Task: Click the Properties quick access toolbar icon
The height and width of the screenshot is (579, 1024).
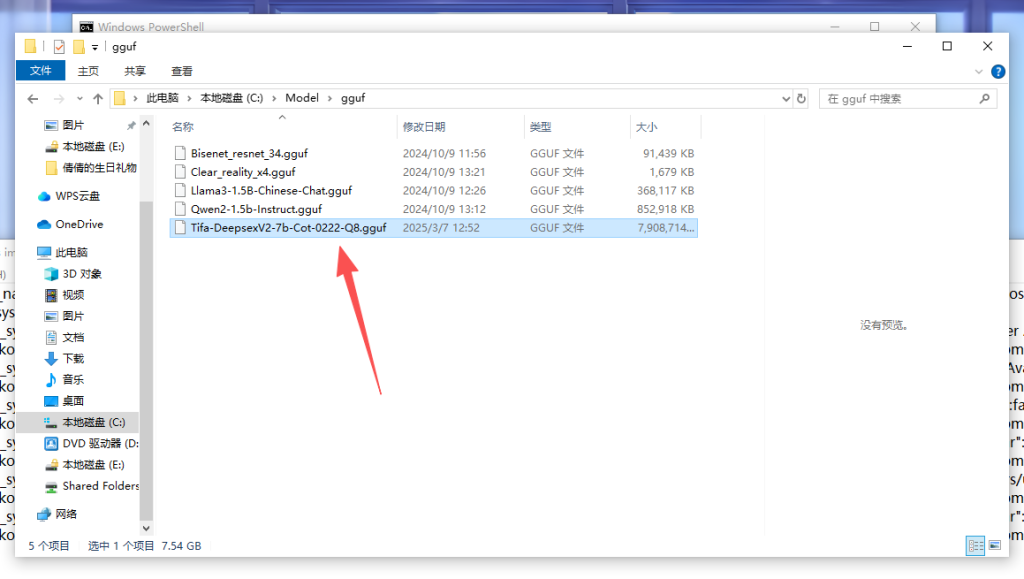Action: 59,47
